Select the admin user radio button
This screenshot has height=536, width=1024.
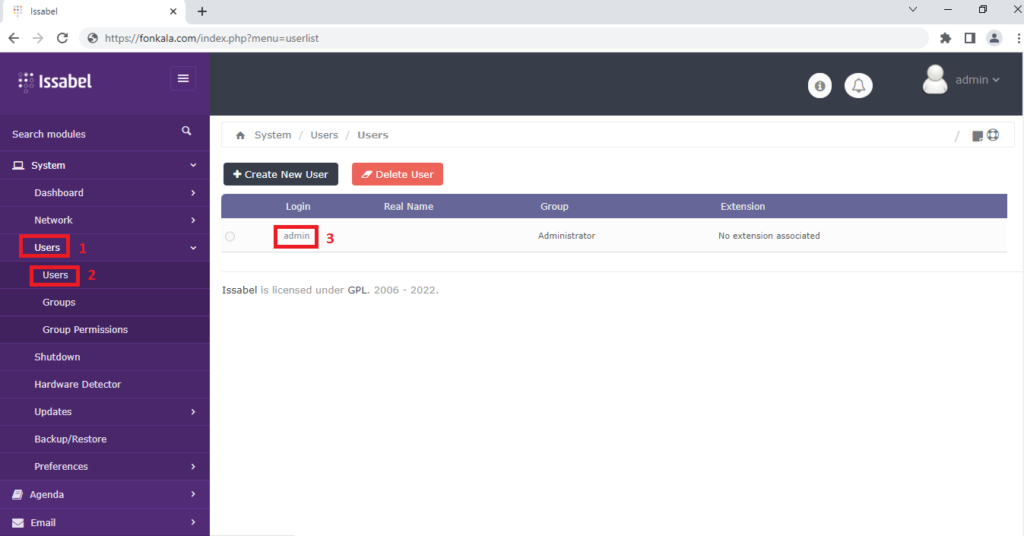pyautogui.click(x=230, y=236)
